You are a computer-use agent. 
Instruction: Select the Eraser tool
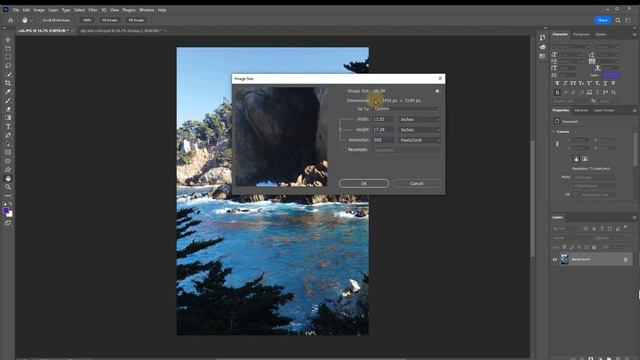pyautogui.click(x=8, y=109)
